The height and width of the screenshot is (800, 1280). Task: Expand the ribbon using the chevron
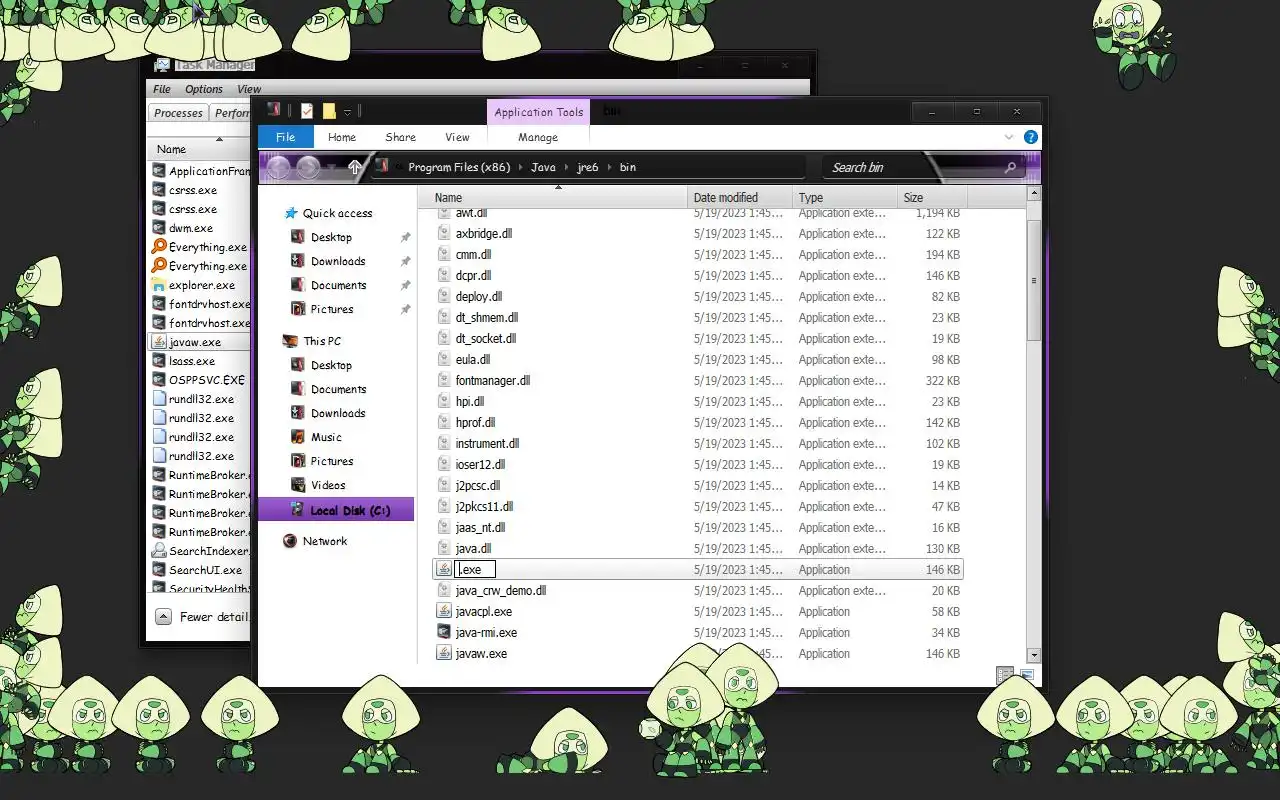[x=1008, y=137]
